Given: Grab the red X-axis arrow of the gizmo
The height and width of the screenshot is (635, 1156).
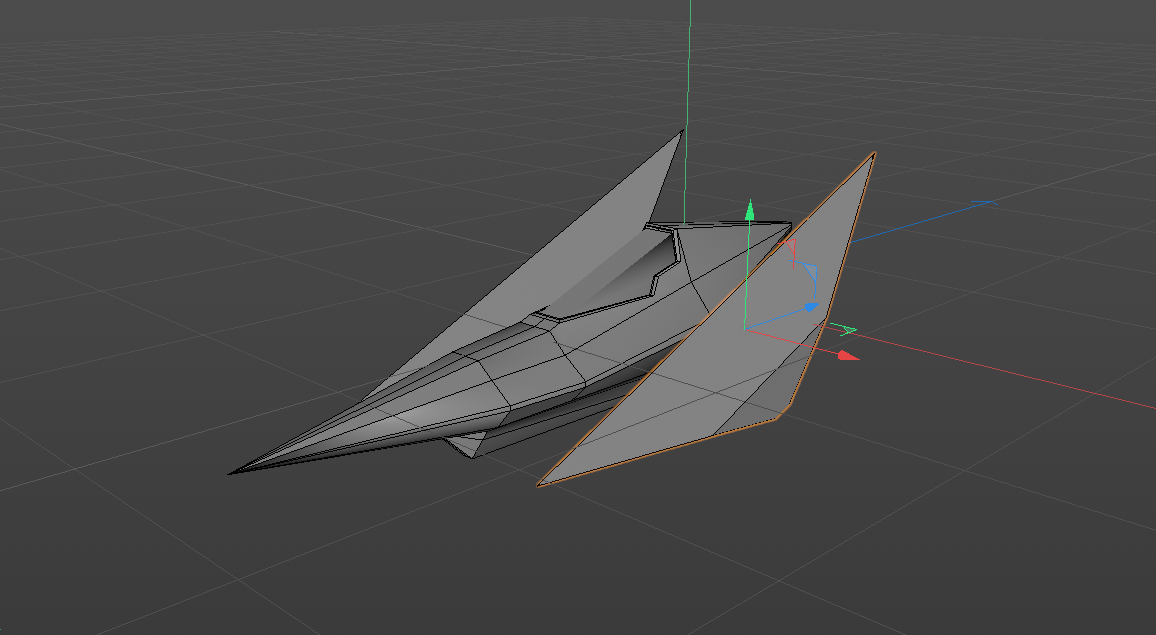Looking at the screenshot, I should tap(849, 355).
